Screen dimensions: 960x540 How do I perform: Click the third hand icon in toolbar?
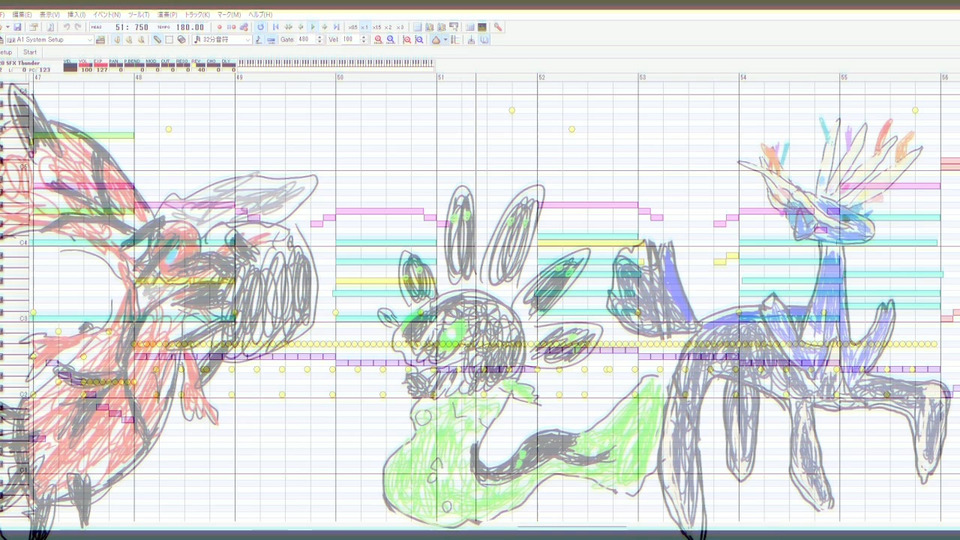pos(141,39)
